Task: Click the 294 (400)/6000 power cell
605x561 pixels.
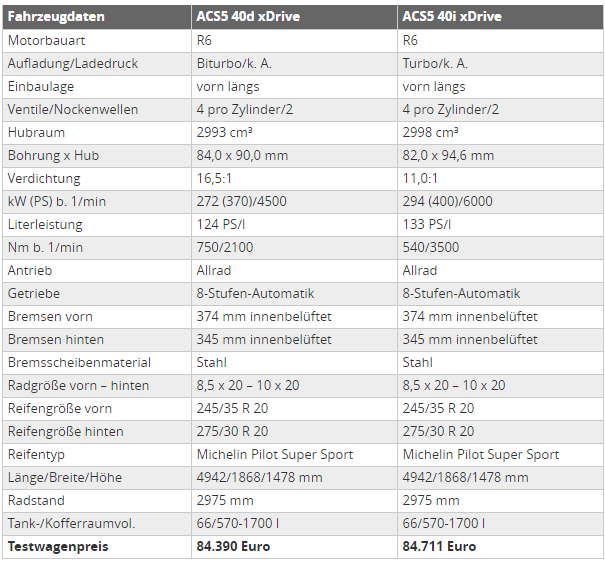Action: coord(447,201)
